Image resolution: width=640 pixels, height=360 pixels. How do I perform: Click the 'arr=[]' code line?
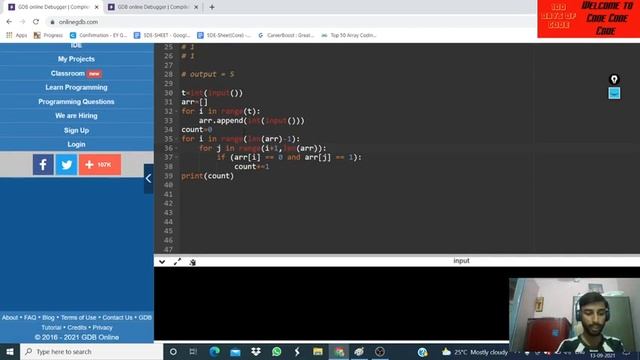point(194,102)
